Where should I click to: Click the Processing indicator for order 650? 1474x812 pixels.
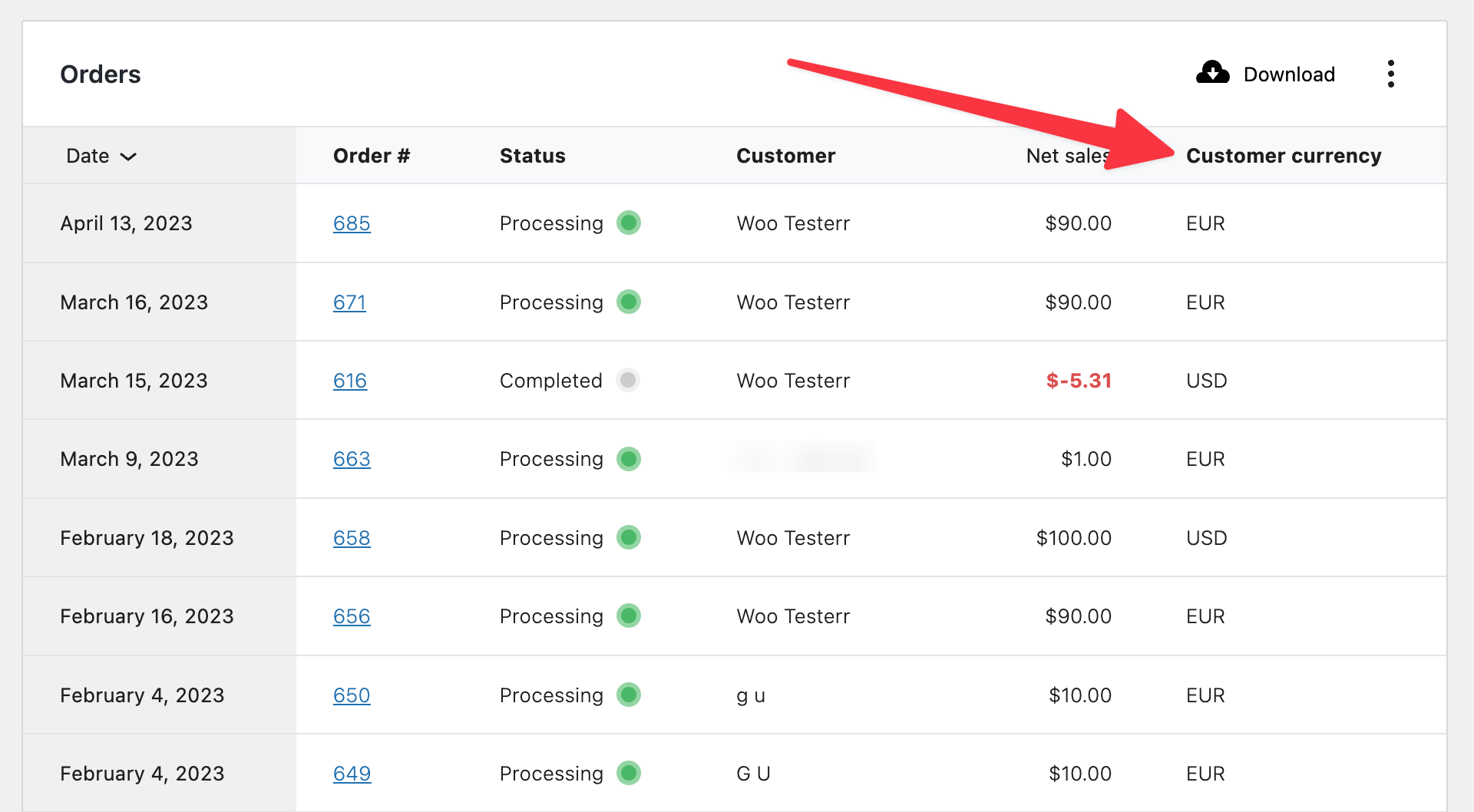[628, 695]
